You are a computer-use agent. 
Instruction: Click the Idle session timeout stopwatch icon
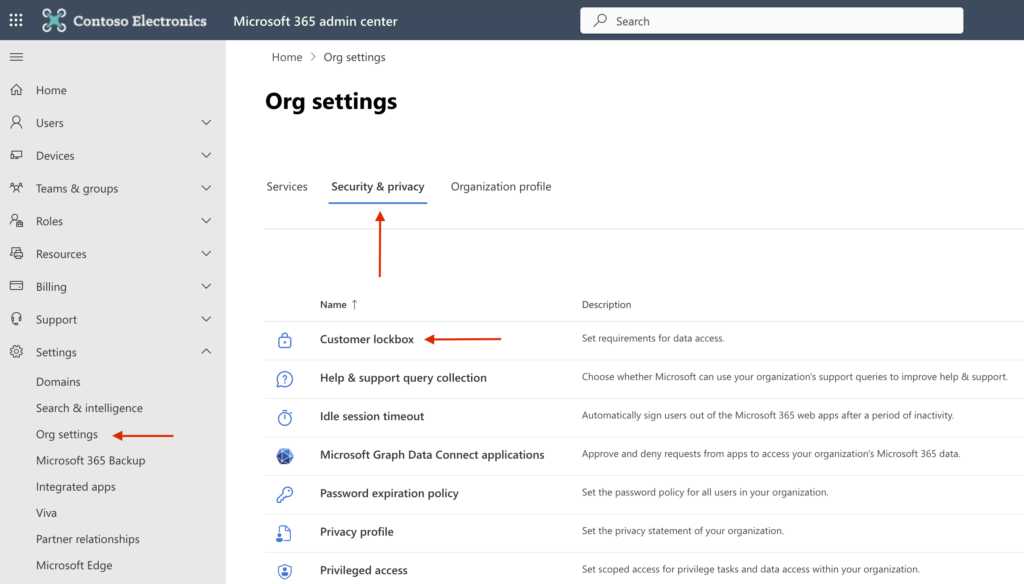(x=285, y=417)
